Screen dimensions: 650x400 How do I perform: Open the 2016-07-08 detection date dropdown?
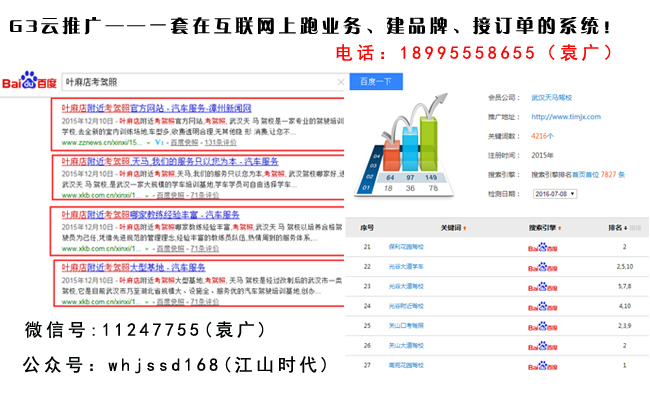(x=555, y=194)
